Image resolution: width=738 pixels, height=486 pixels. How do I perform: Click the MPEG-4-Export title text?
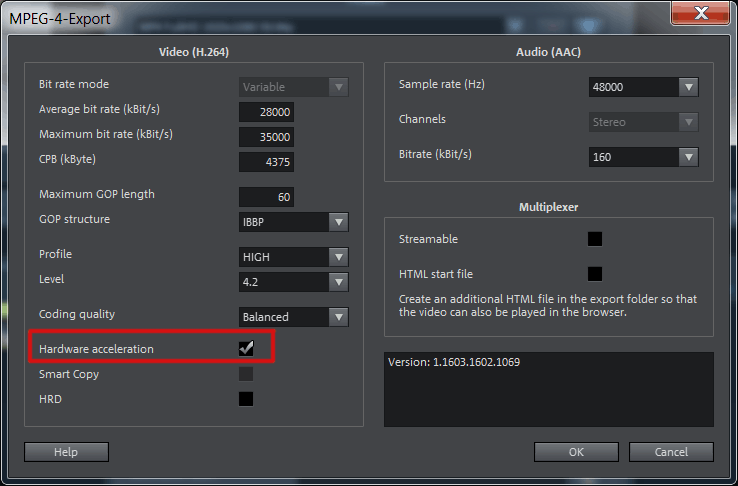click(x=60, y=19)
